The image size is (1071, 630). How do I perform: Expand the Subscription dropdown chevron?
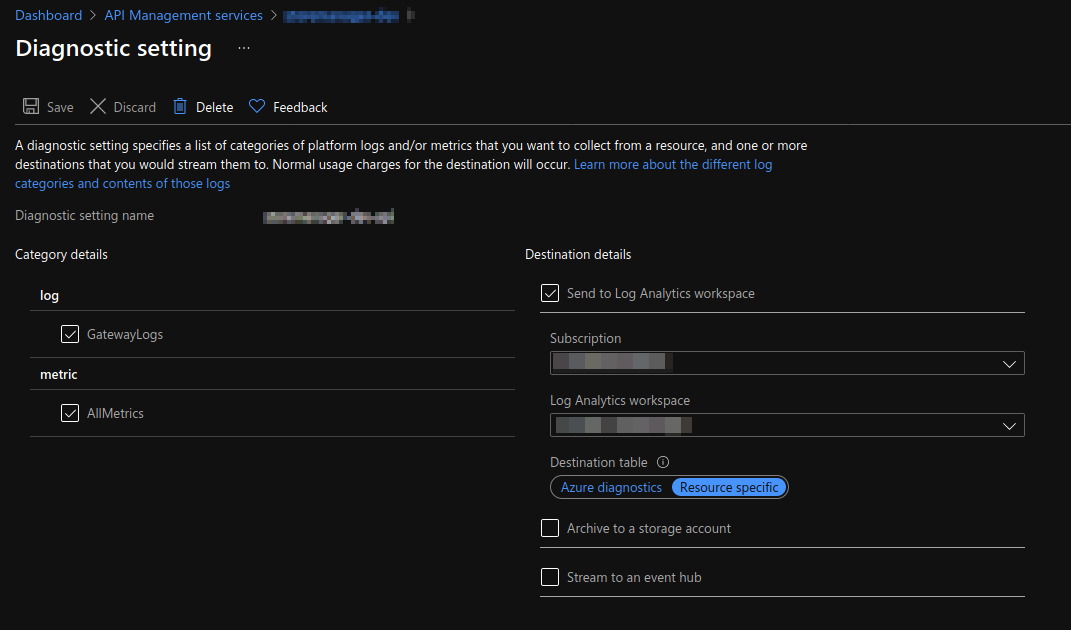[1009, 363]
